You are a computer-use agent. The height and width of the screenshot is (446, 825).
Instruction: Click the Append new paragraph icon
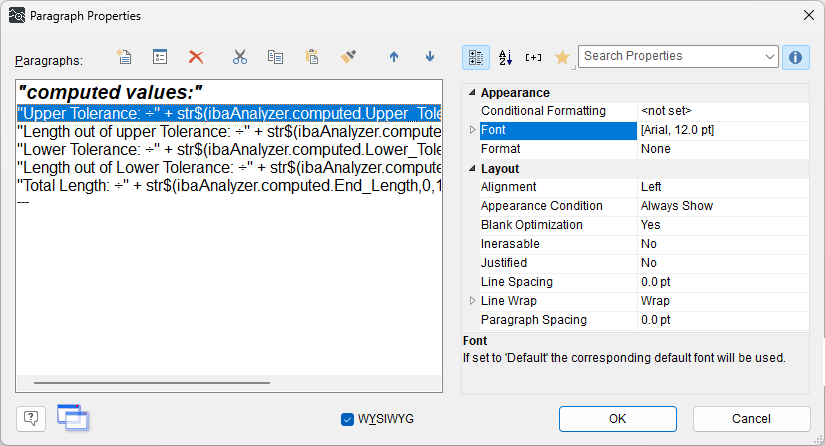tap(124, 57)
